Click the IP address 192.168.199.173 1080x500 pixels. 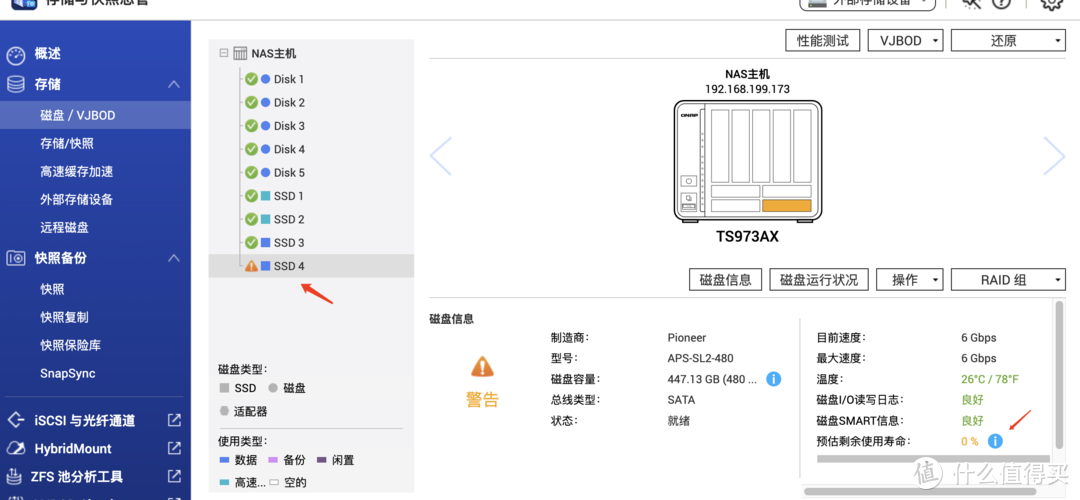(x=747, y=89)
